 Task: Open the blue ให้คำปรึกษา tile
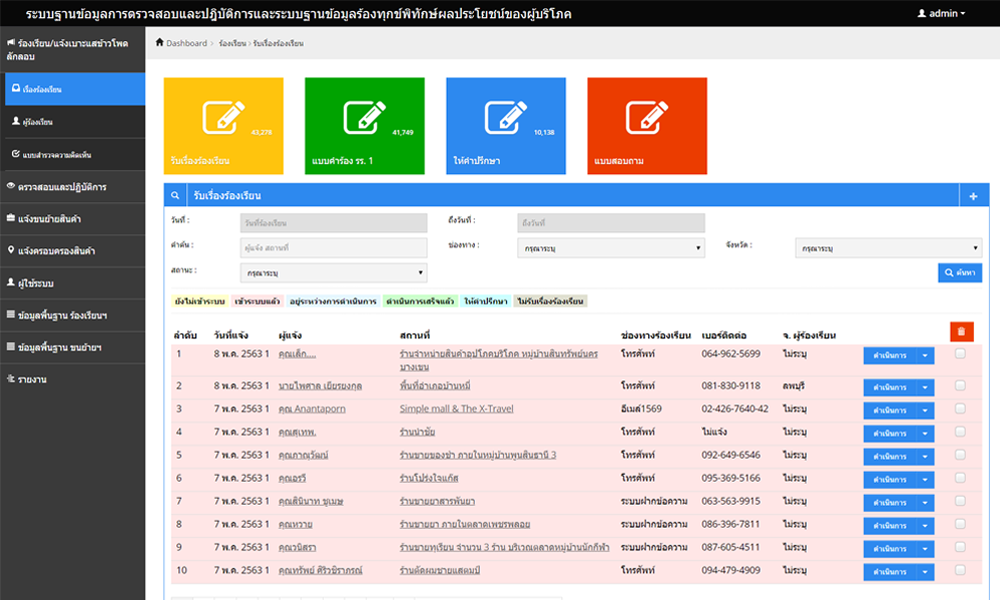tap(506, 126)
